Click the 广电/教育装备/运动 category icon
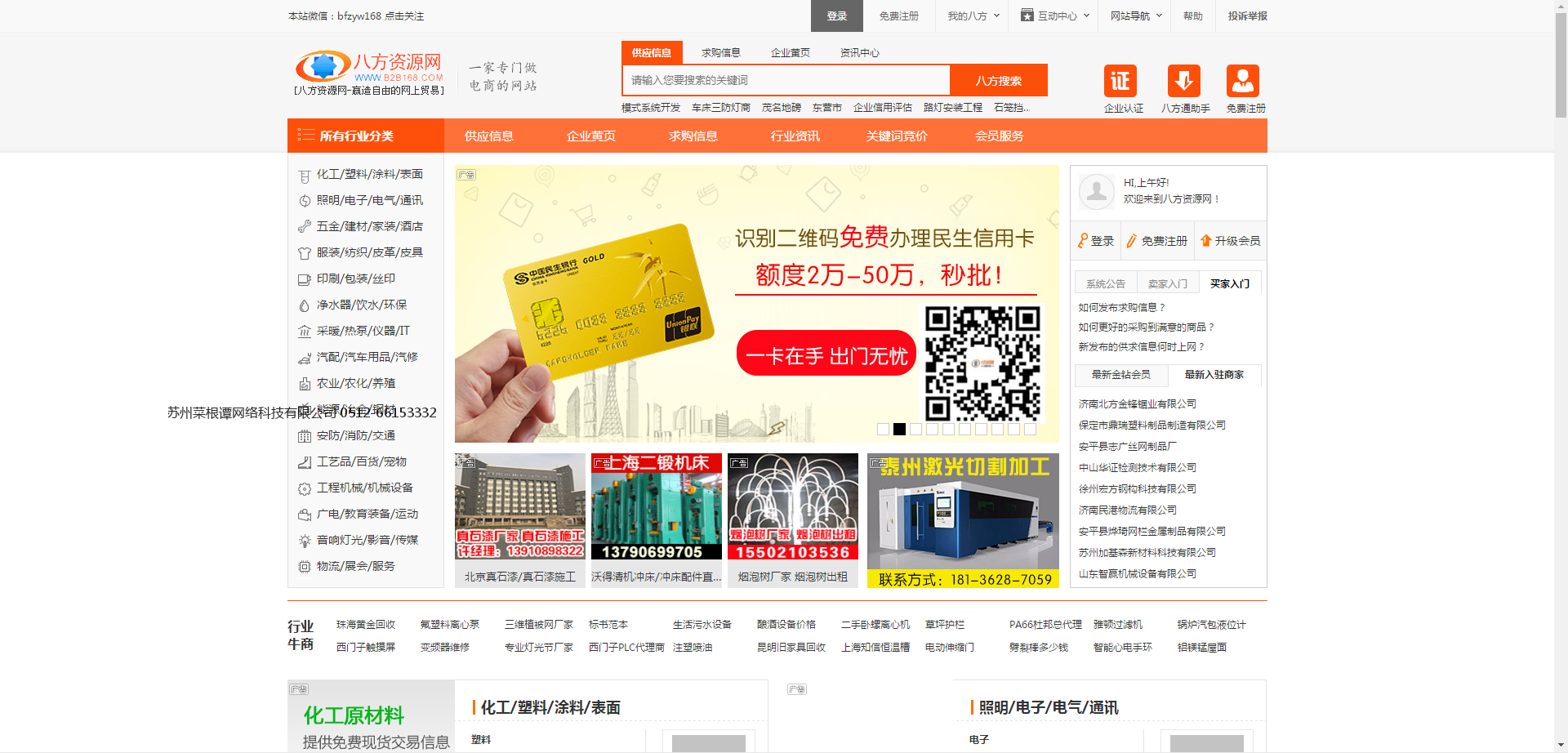1568x753 pixels. pos(305,515)
